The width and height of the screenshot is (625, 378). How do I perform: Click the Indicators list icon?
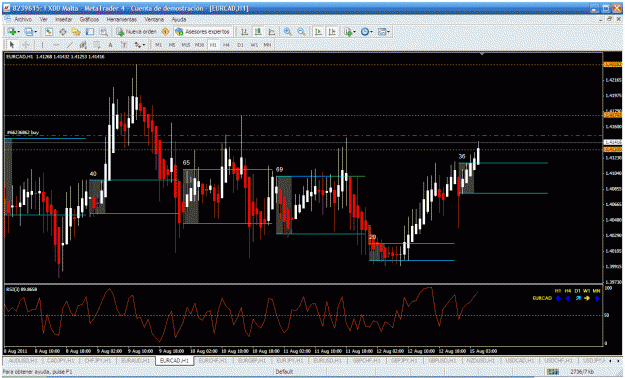point(348,32)
